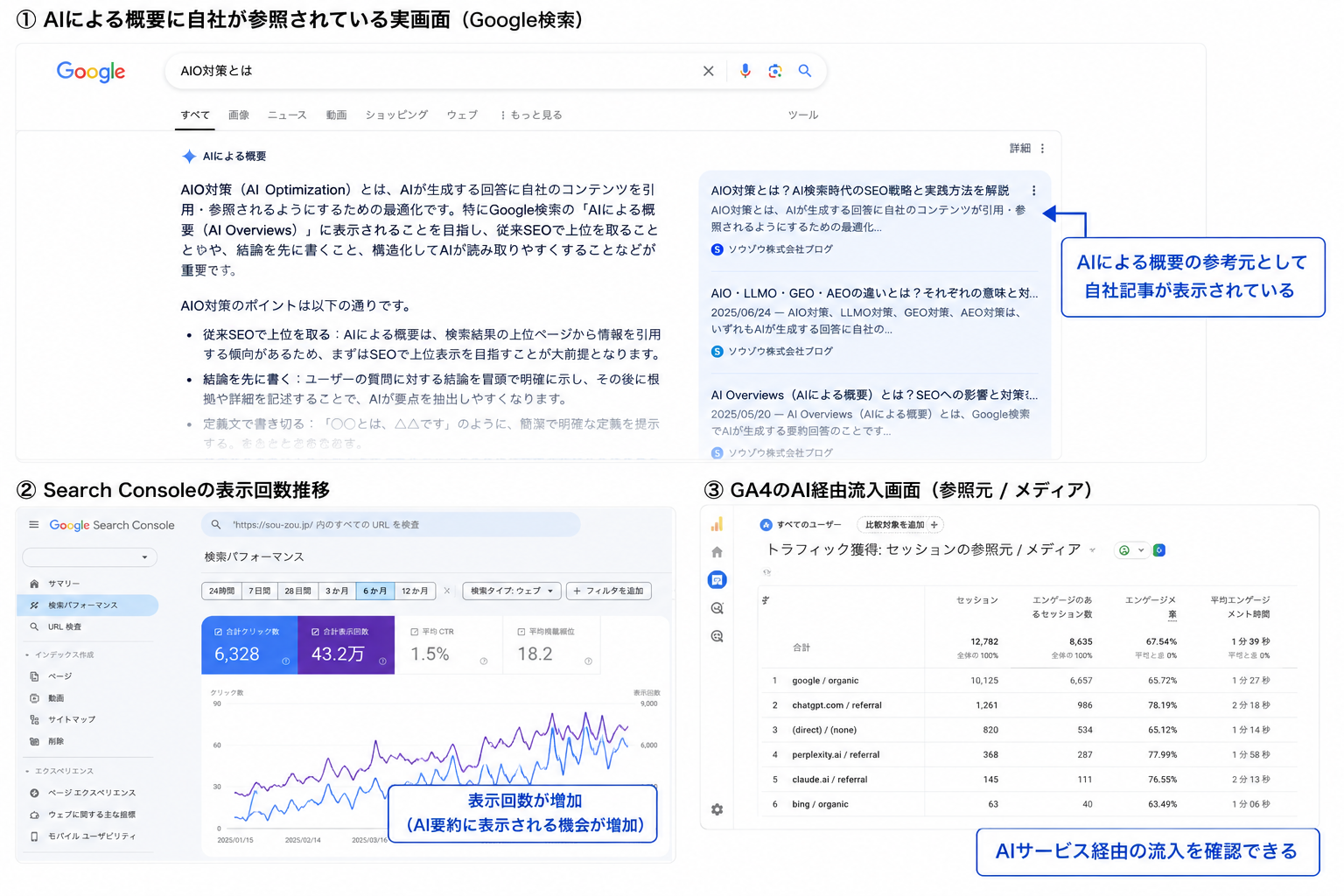This screenshot has width=1344, height=896.
Task: Open dropdown arrow next to GA4 report title
Action: (1092, 550)
